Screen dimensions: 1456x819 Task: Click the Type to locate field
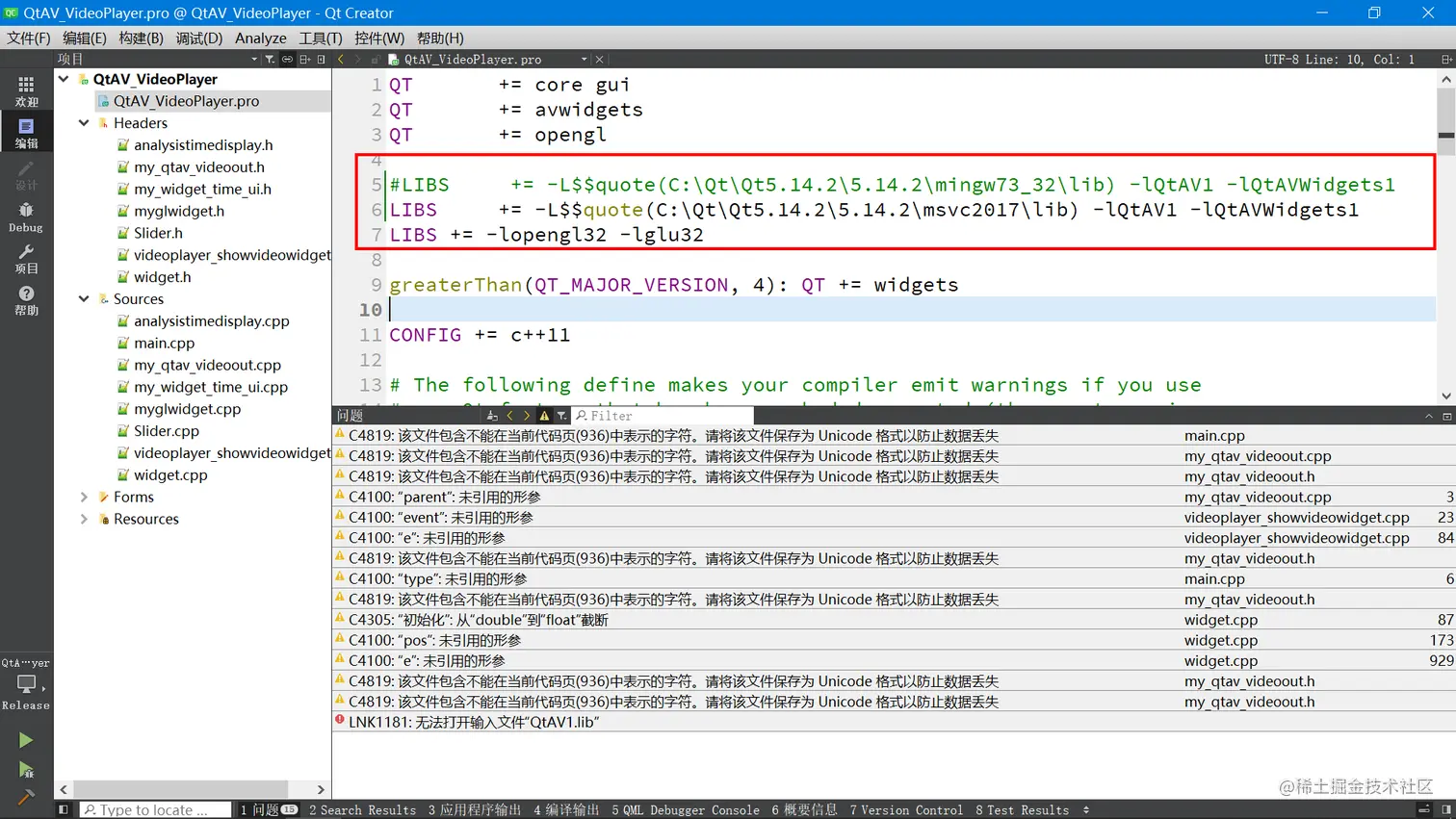[x=155, y=810]
